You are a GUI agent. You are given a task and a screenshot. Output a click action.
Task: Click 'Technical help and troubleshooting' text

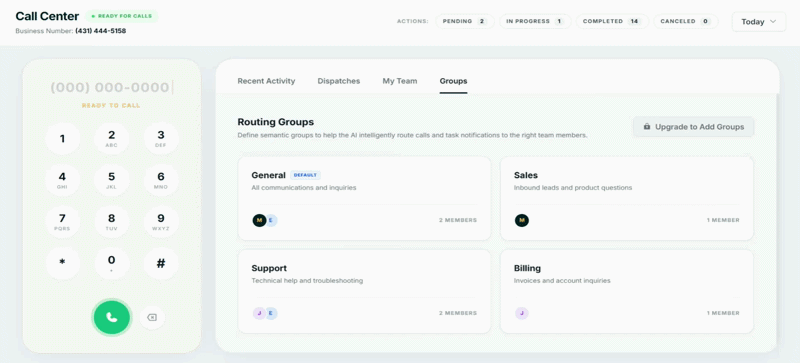(307, 281)
